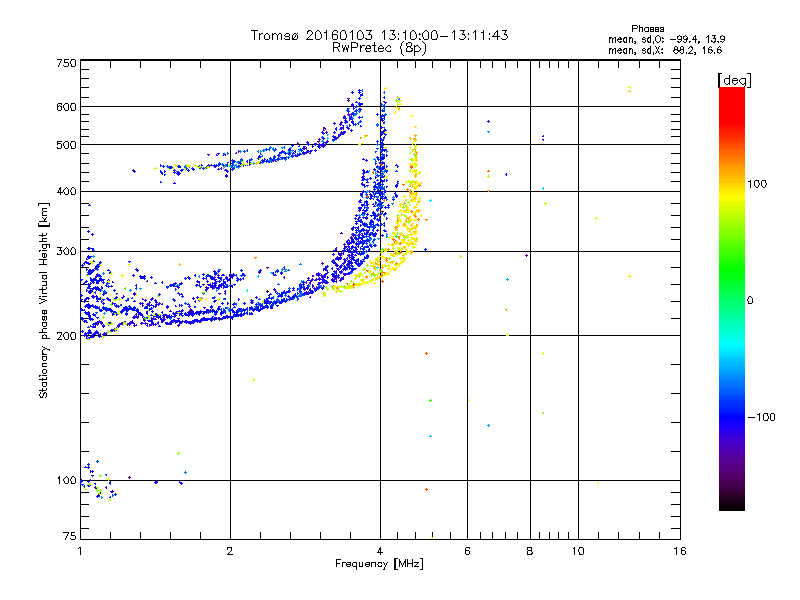Viewport: 800px width, 600px height.
Task: Click the y-axis label '500'
Action: tap(66, 145)
